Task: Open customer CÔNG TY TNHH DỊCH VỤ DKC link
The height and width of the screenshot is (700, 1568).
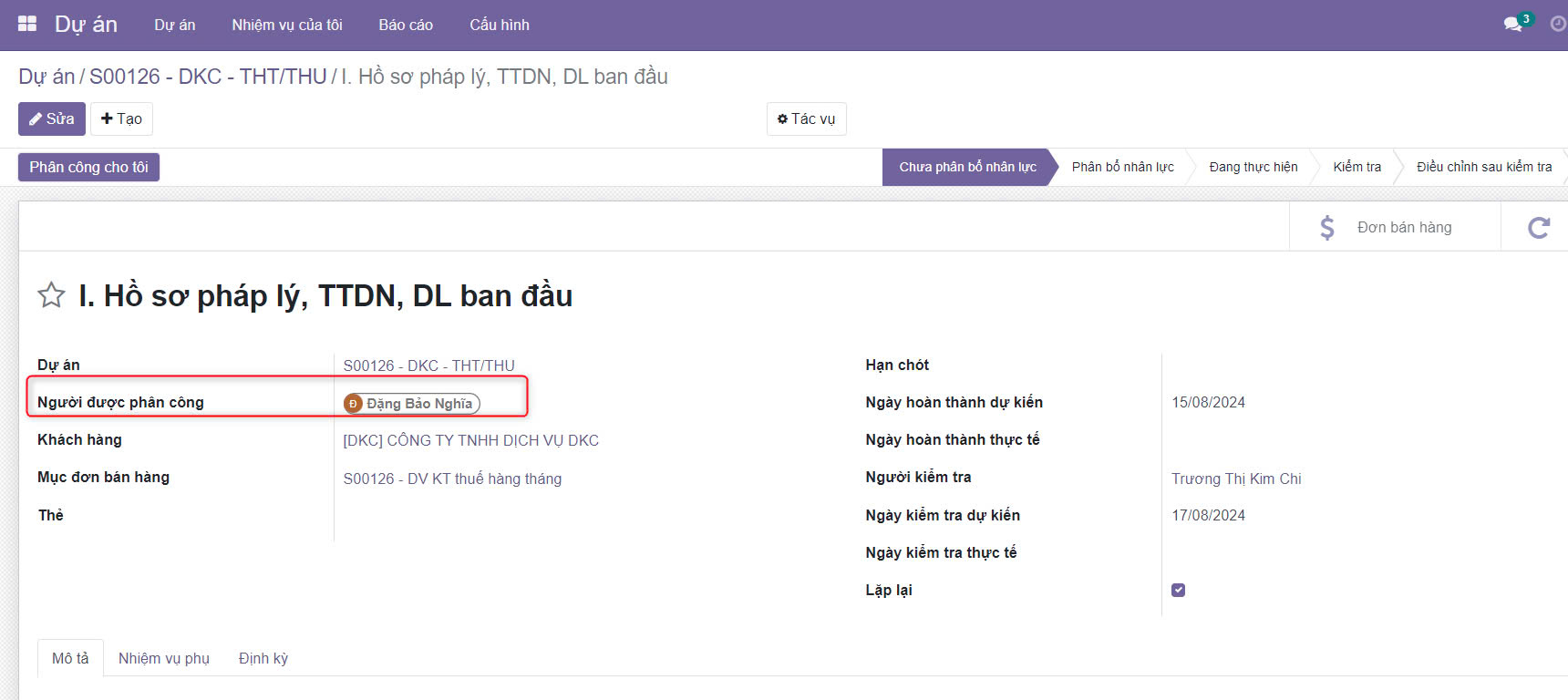Action: (470, 440)
